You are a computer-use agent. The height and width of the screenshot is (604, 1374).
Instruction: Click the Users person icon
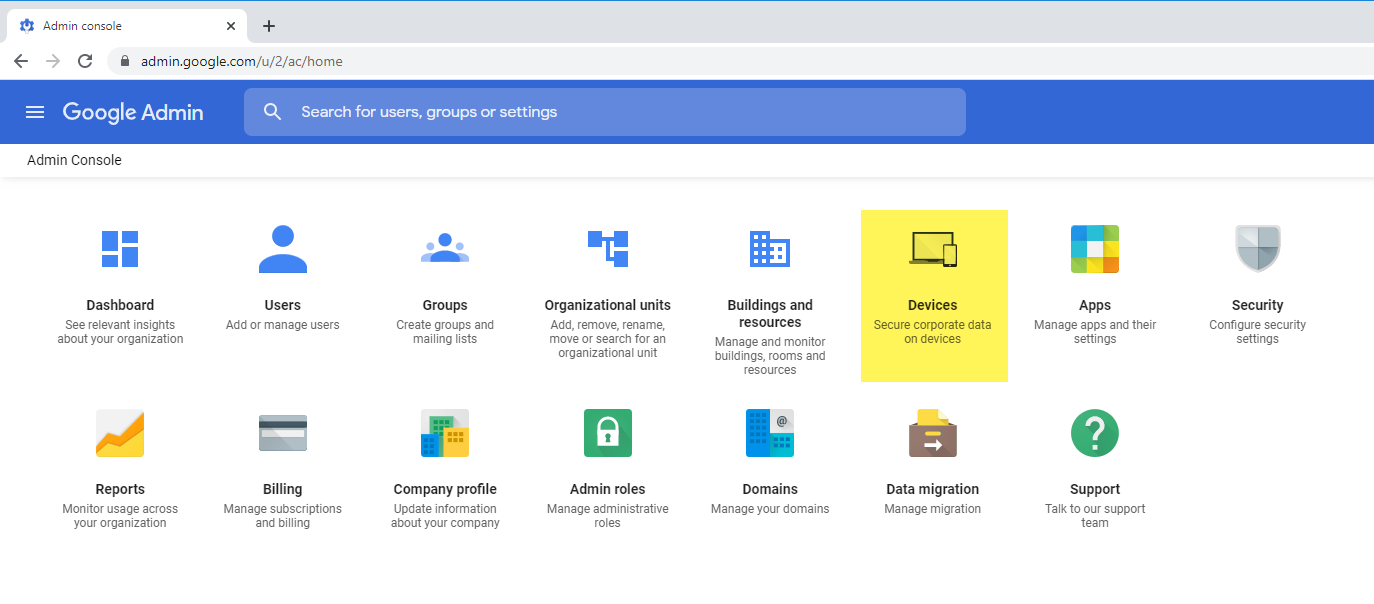tap(283, 249)
